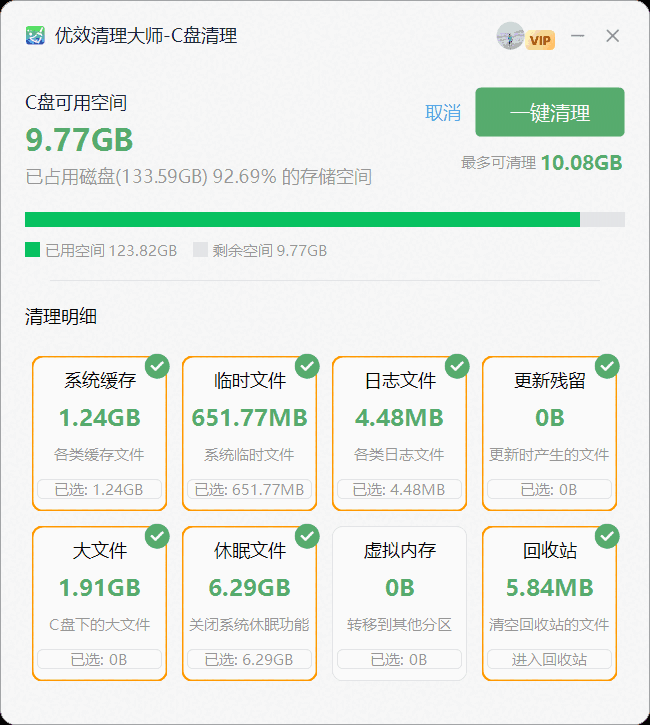Image resolution: width=650 pixels, height=725 pixels.
Task: Open 已选: 0B under 虚拟内存
Action: 399,659
